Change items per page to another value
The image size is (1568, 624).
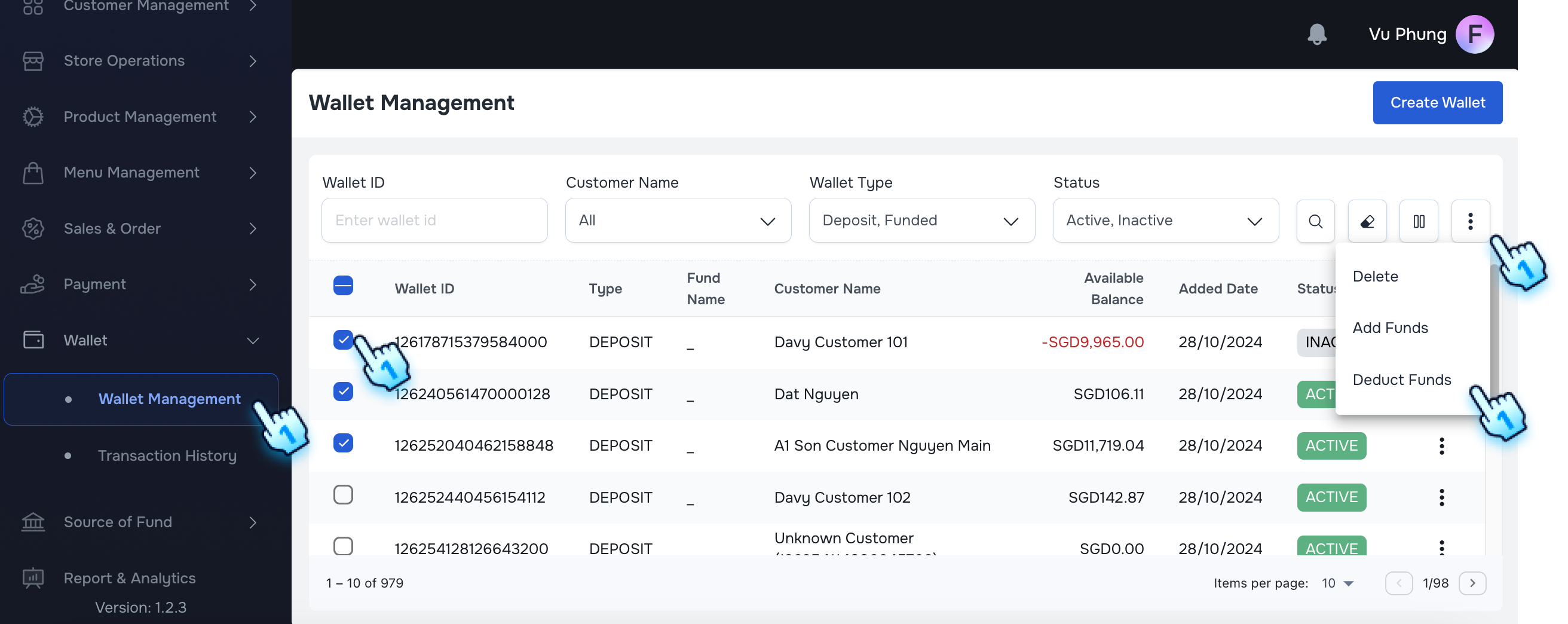click(x=1337, y=583)
